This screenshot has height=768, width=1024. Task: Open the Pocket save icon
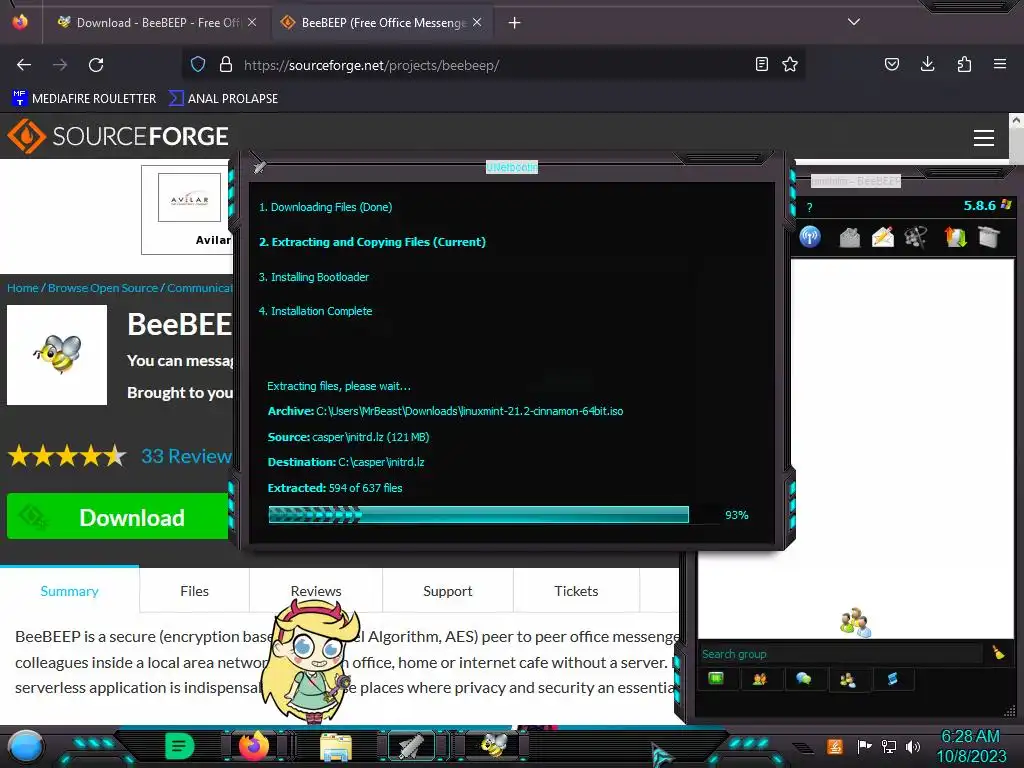pos(891,64)
